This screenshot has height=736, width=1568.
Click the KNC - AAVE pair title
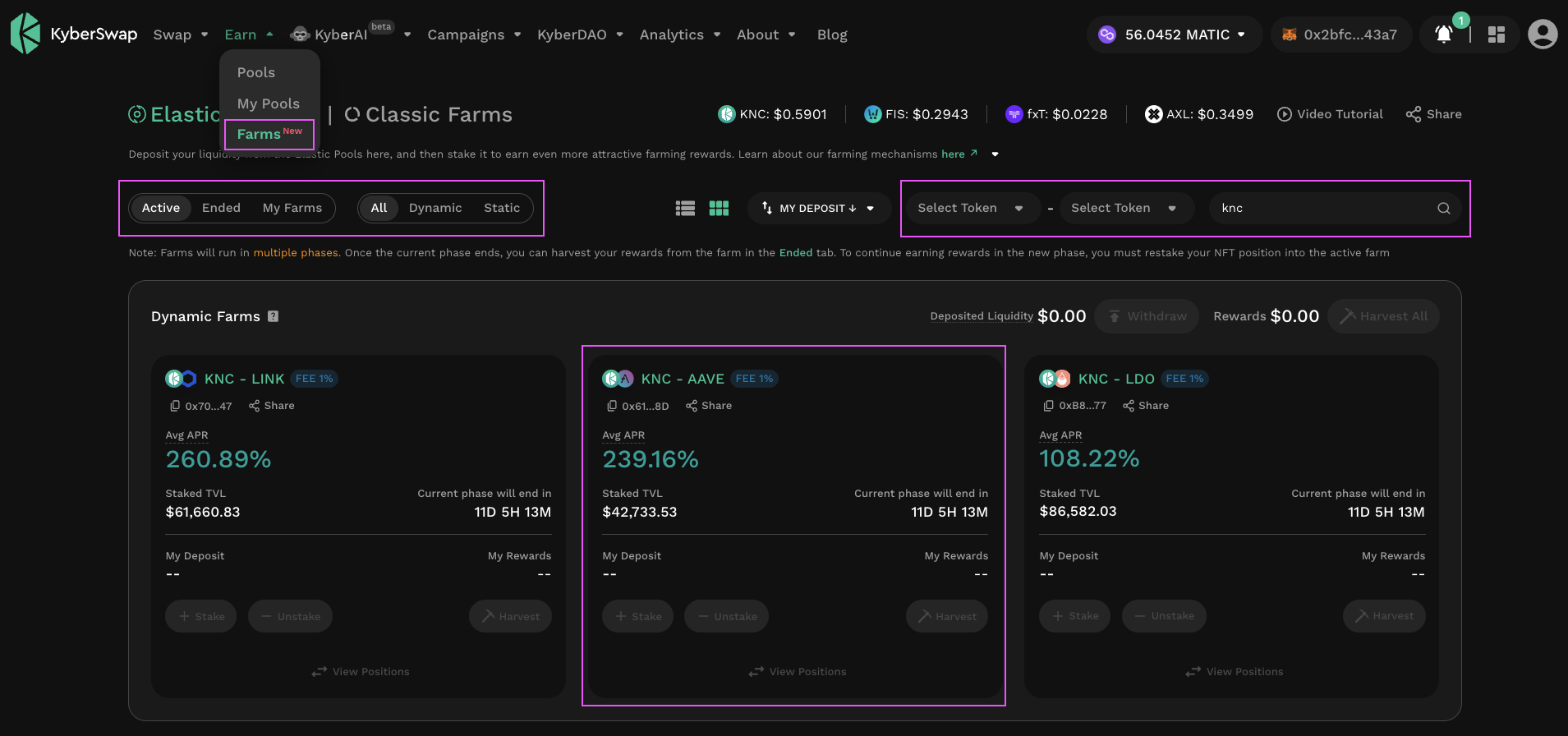point(683,379)
